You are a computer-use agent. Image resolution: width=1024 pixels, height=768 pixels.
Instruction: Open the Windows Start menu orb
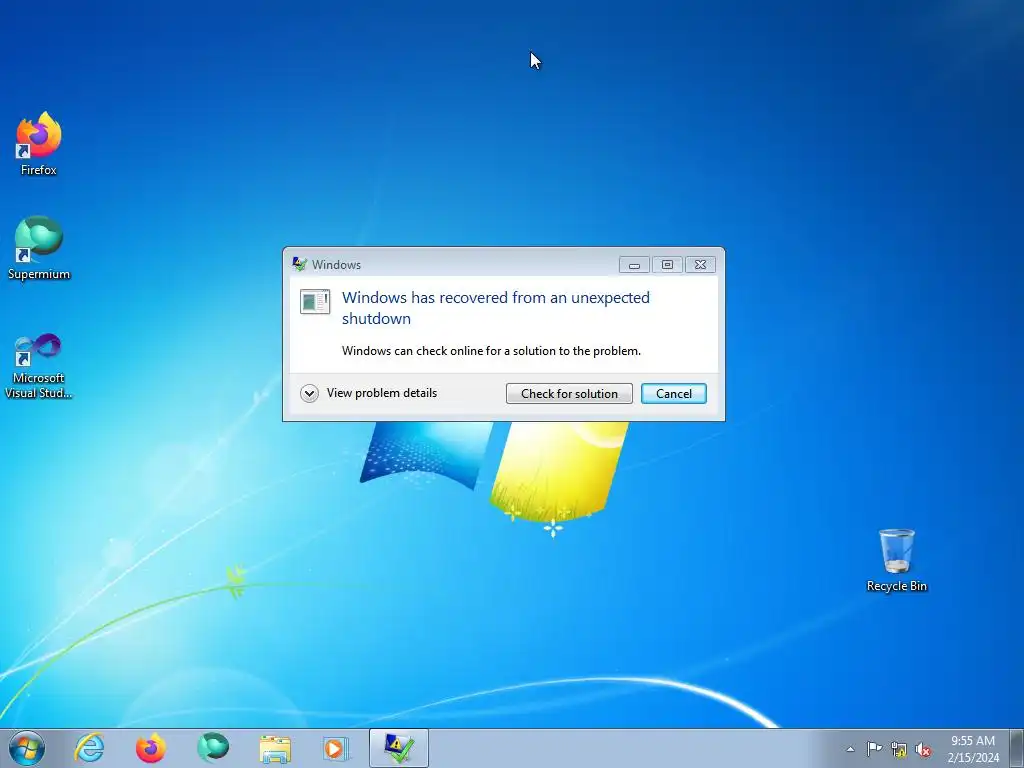27,748
